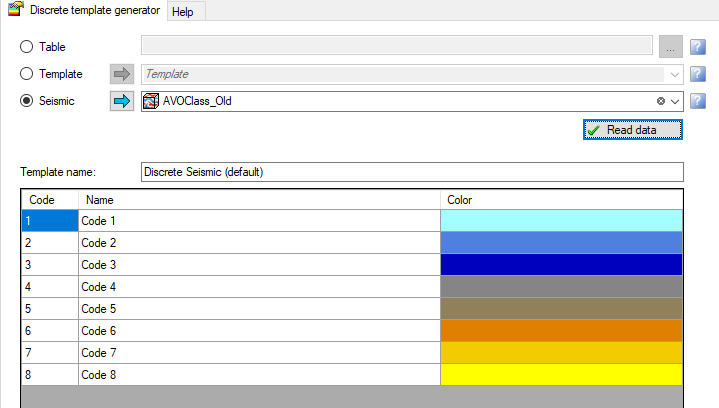
Task: Click the yellow color swatch for Code 8
Action: point(561,375)
